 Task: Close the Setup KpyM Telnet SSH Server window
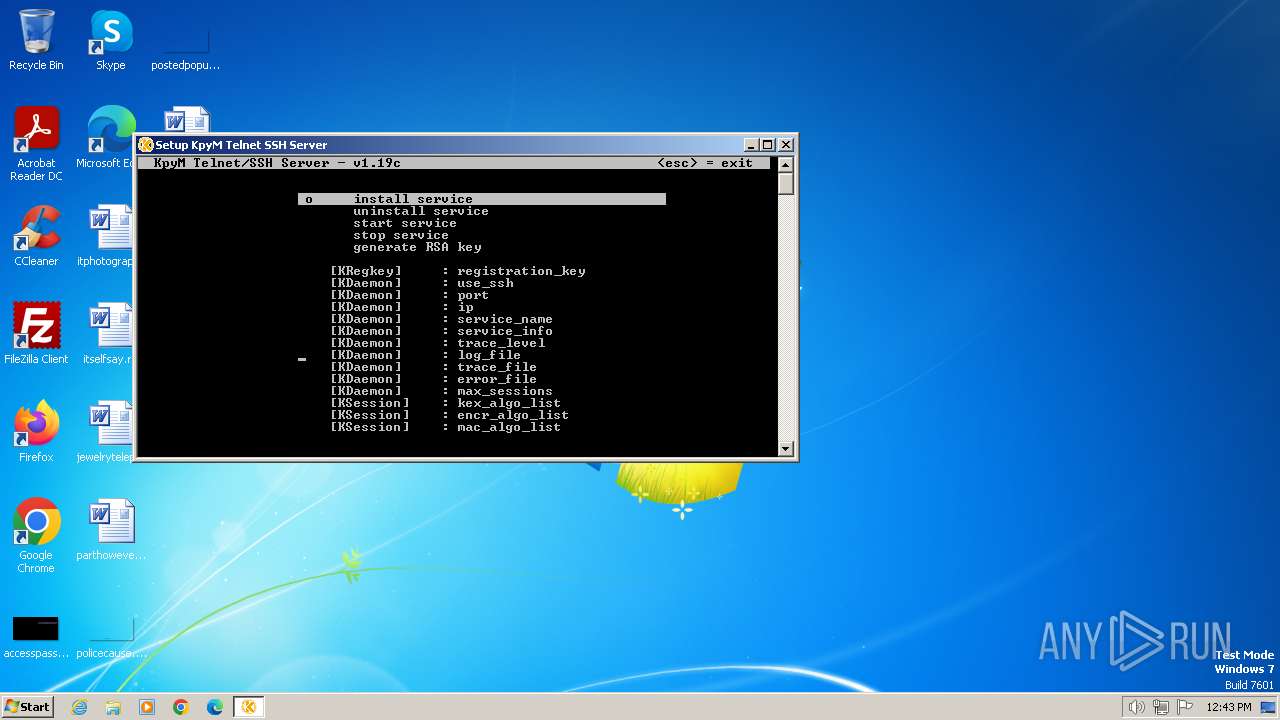click(x=785, y=145)
